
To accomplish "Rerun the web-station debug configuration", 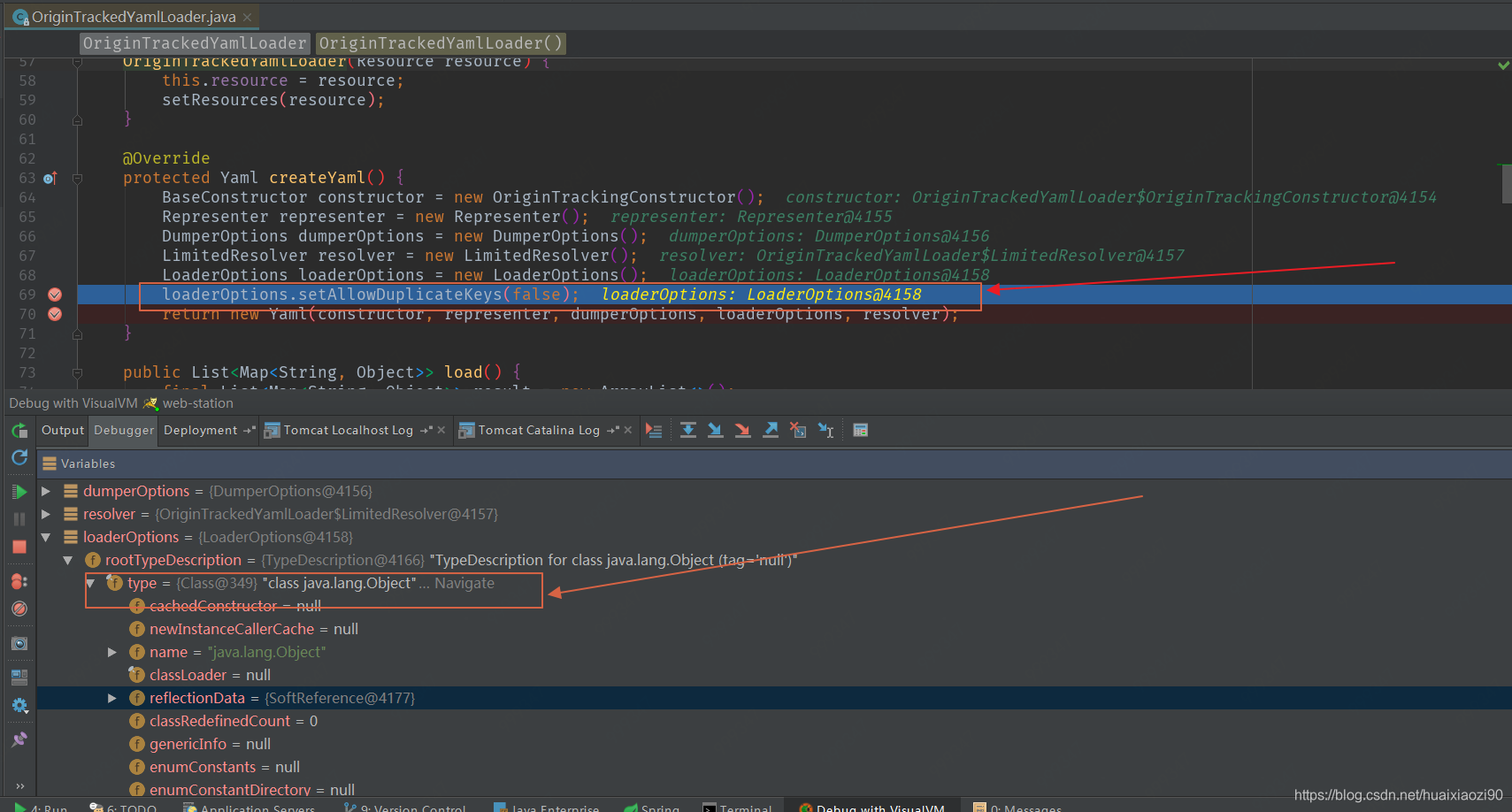I will [19, 431].
